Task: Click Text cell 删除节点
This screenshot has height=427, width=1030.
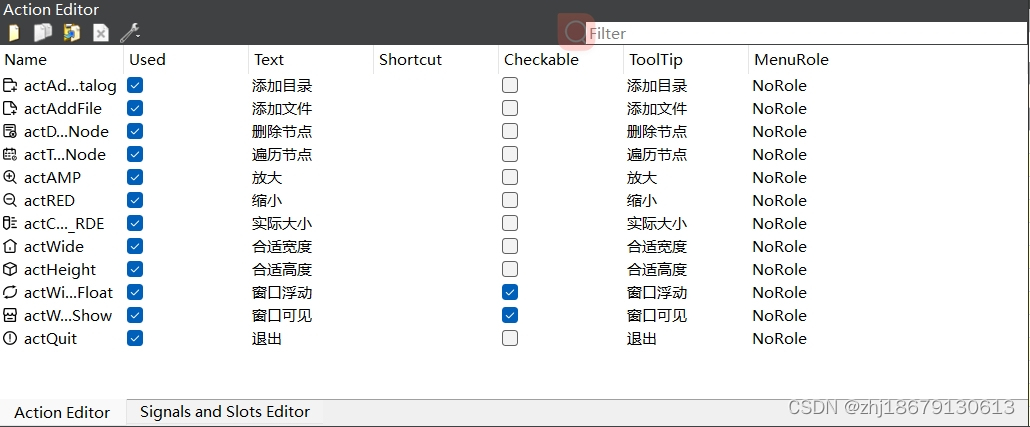Action: 282,131
